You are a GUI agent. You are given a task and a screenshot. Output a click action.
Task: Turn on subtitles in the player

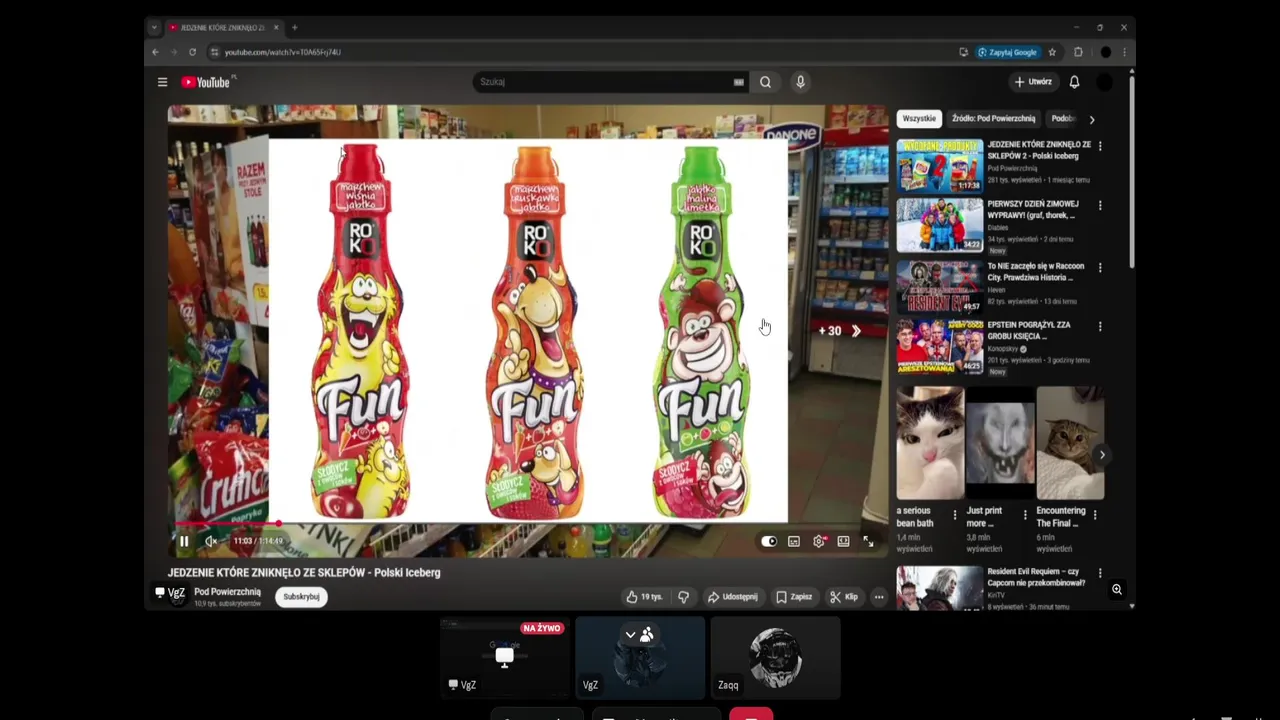794,541
